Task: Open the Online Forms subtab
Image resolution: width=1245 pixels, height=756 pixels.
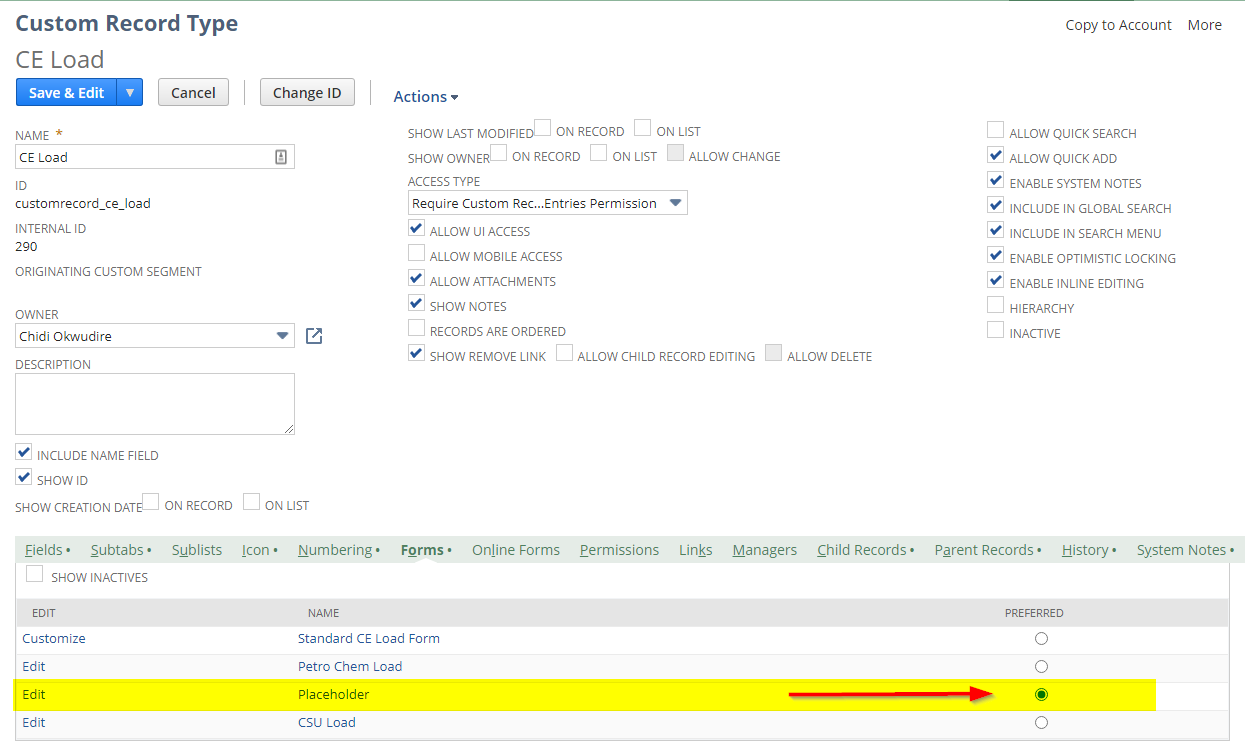Action: pos(516,550)
